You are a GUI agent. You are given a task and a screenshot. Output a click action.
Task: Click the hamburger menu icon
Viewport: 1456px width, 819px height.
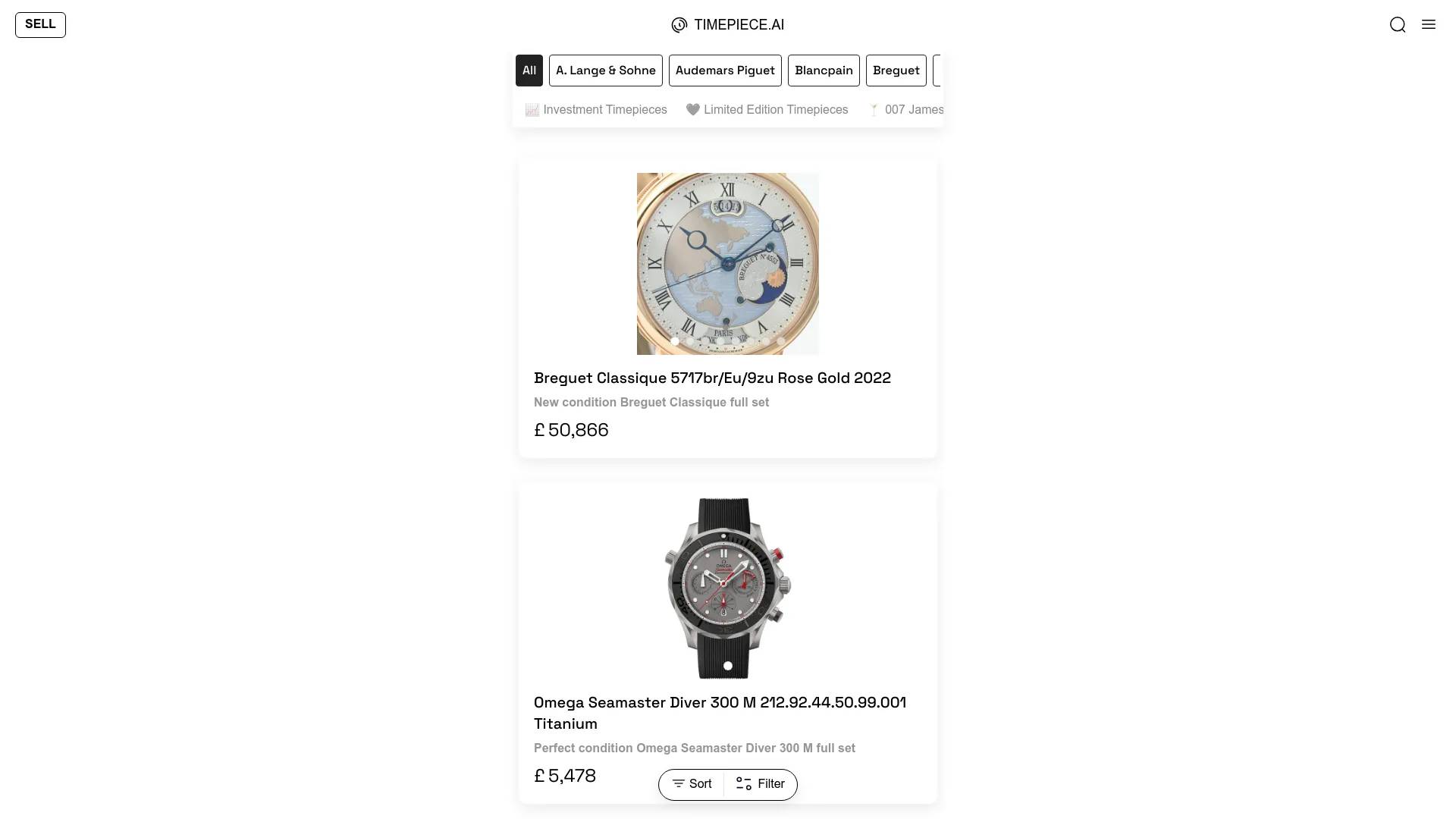1428,24
